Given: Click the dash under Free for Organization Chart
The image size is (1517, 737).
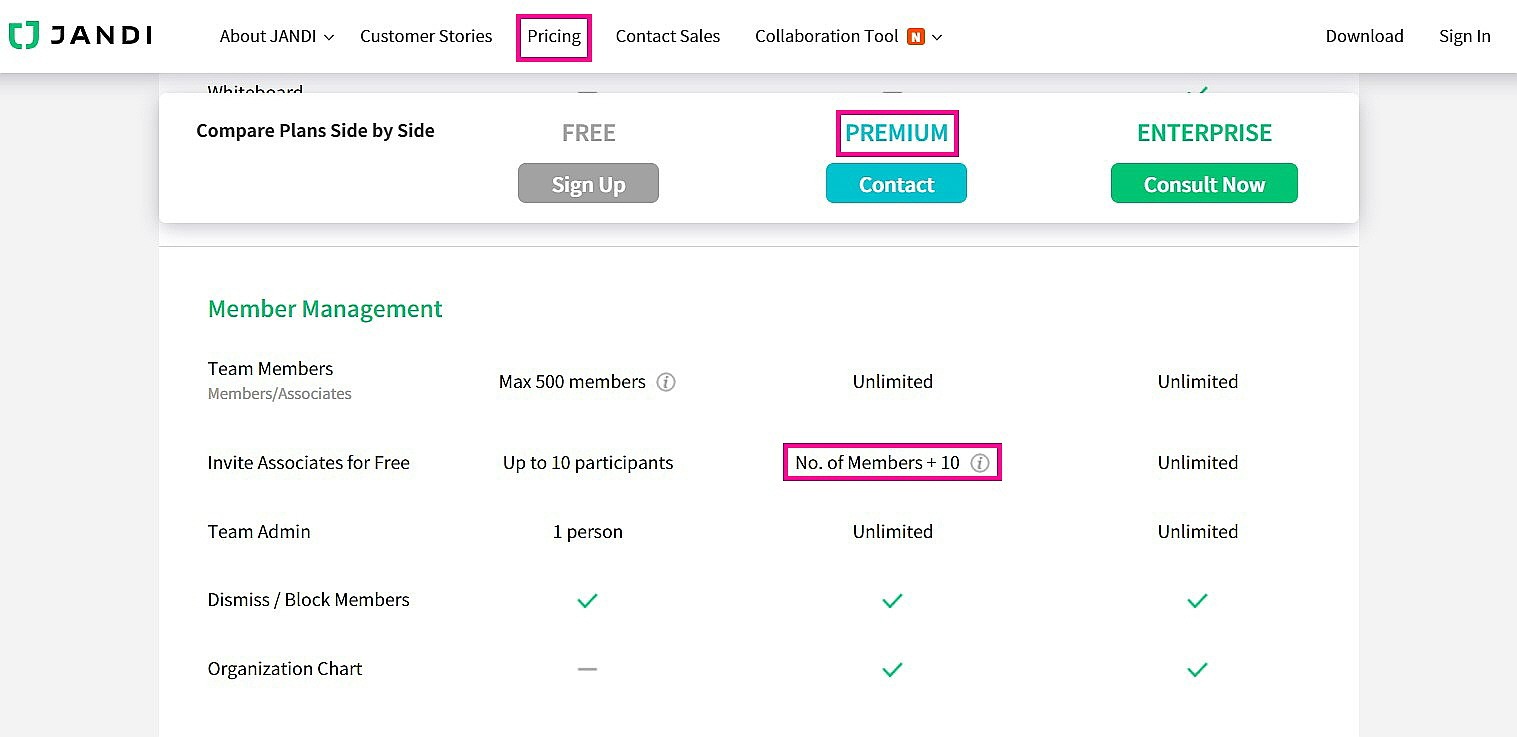Looking at the screenshot, I should [587, 669].
